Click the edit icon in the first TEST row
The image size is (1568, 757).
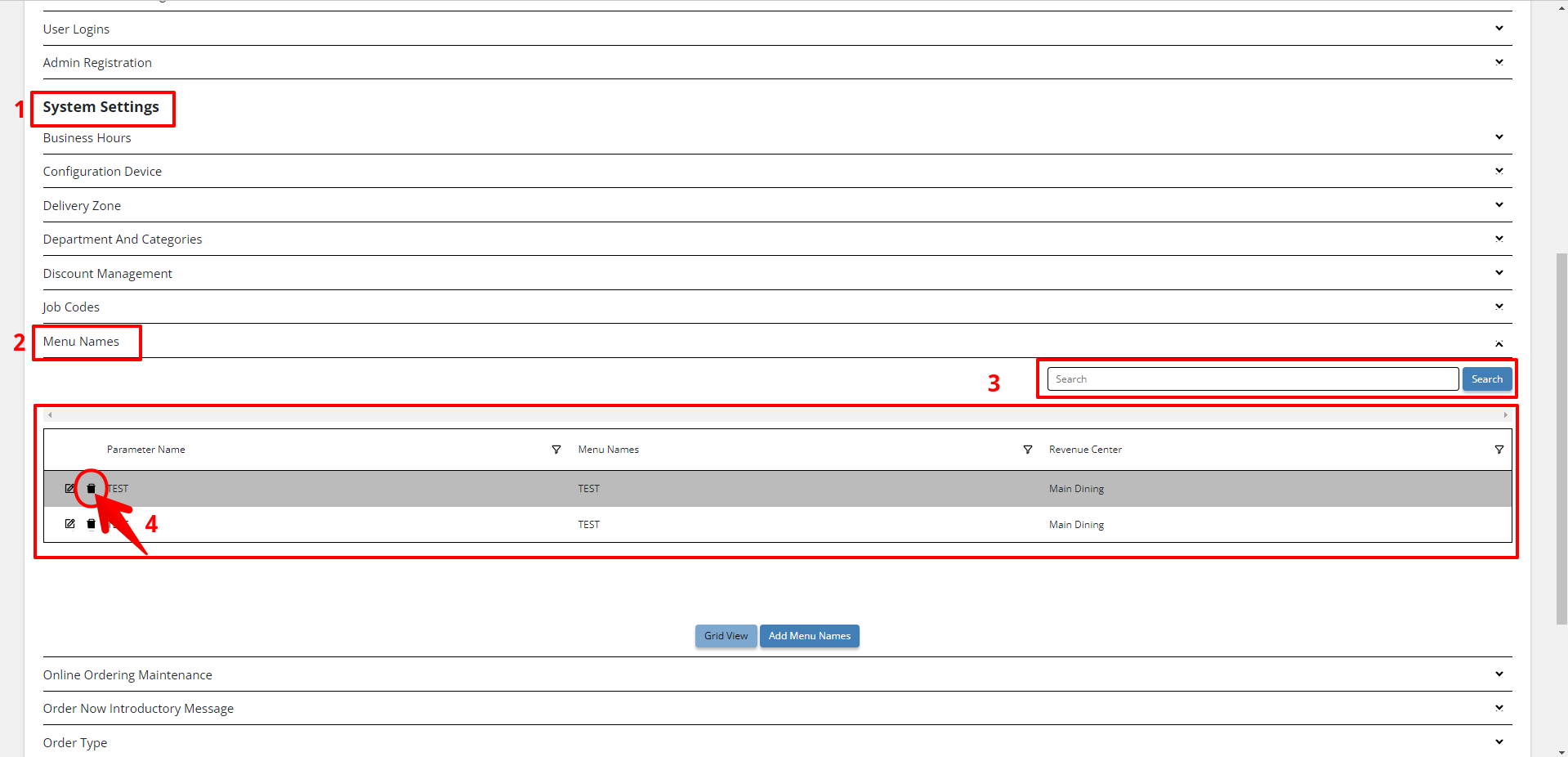point(69,488)
